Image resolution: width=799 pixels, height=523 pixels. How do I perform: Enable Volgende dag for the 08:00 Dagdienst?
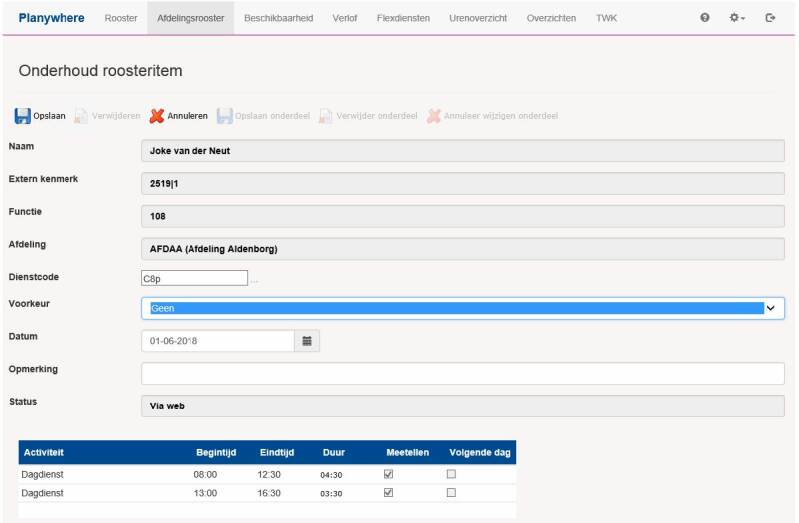(x=451, y=474)
